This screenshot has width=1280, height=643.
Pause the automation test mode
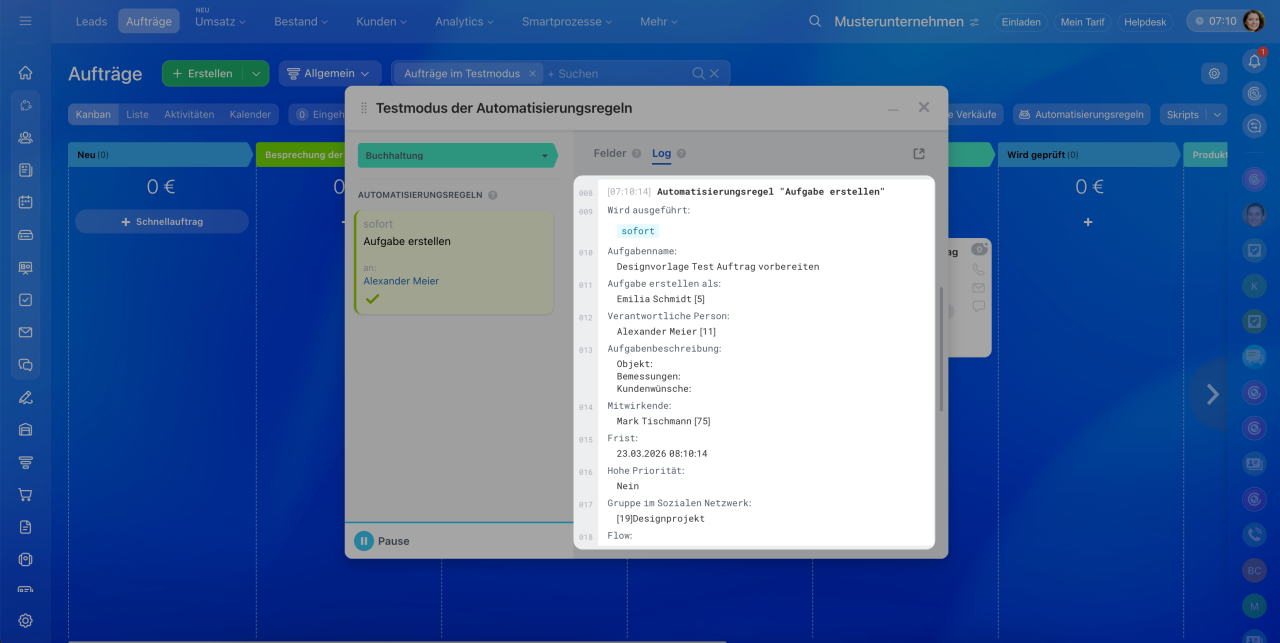pos(382,541)
